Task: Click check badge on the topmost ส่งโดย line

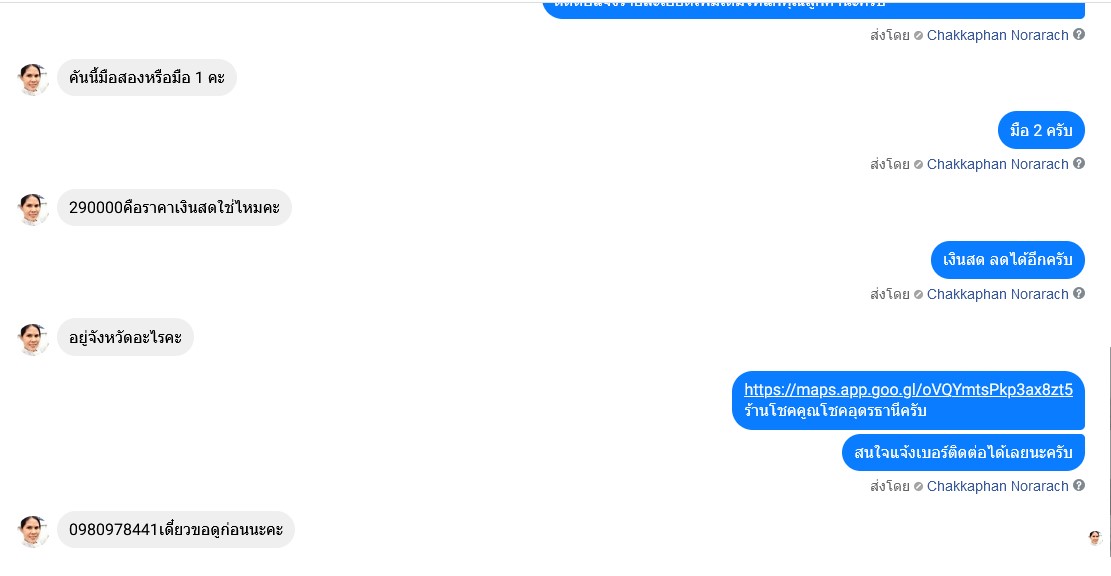Action: 918,35
